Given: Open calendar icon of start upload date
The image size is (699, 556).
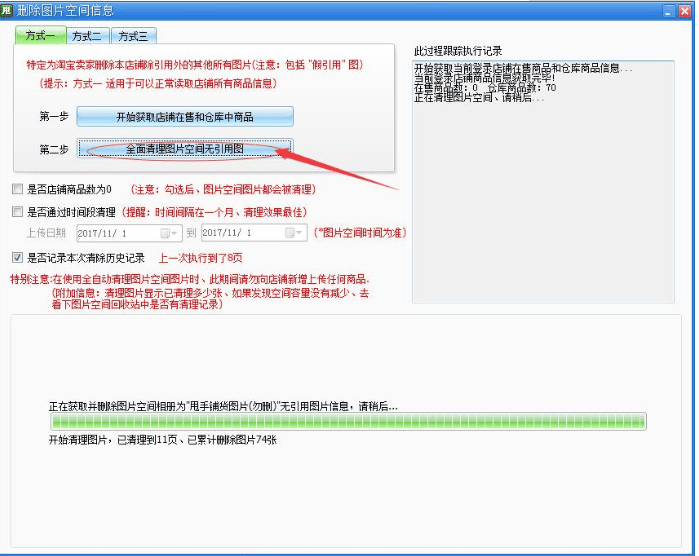Looking at the screenshot, I should tap(165, 233).
